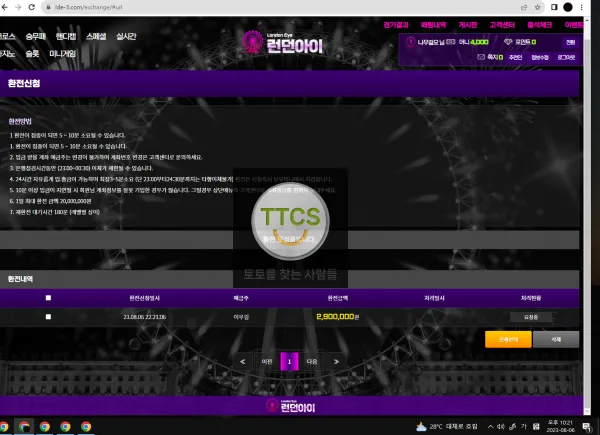Image resolution: width=600 pixels, height=435 pixels.
Task: Expand hidden system tray icons chevron
Action: click(490, 426)
